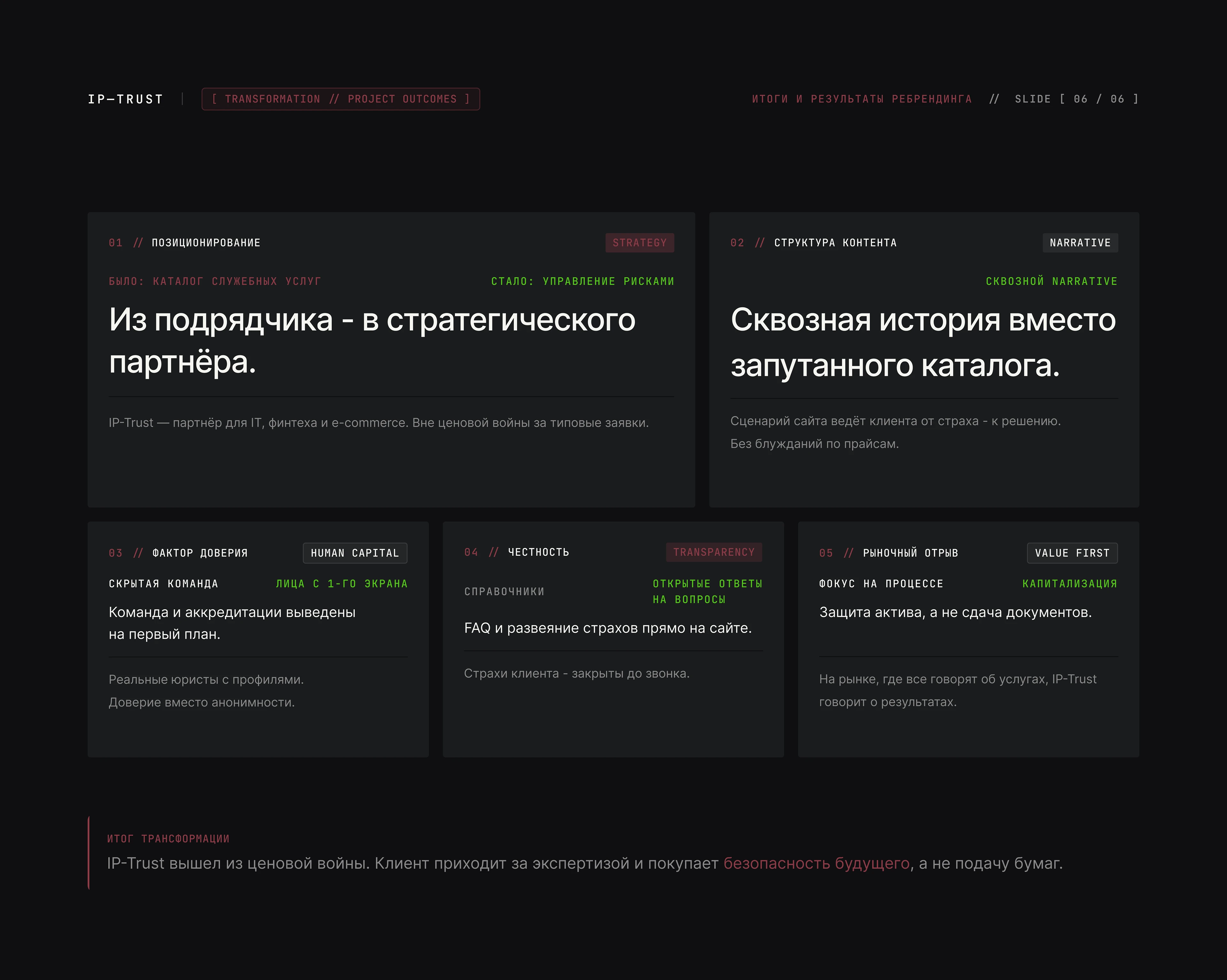Select the TRANSPARENCY badge
Image resolution: width=1227 pixels, height=980 pixels.
click(714, 552)
